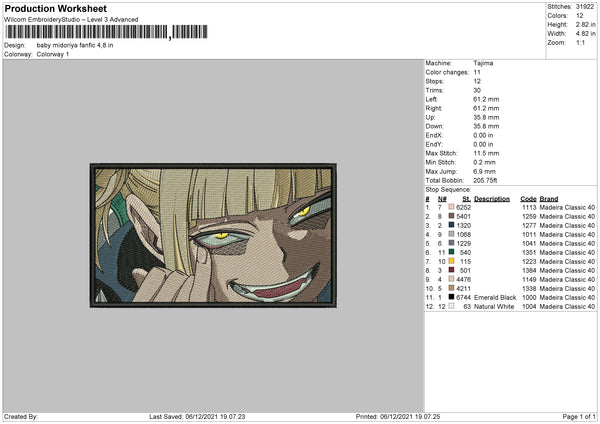The width and height of the screenshot is (600, 424).
Task: Click the Width value '4.82 in'
Action: click(x=585, y=34)
